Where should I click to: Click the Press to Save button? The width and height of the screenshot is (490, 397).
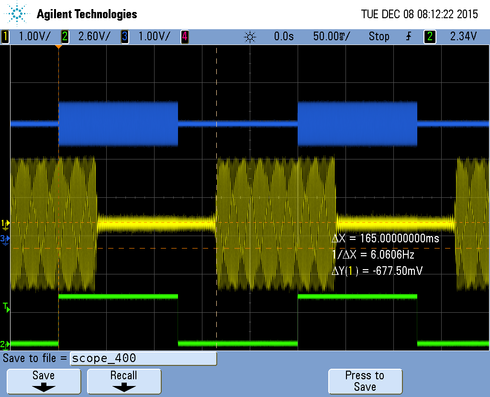[365, 381]
